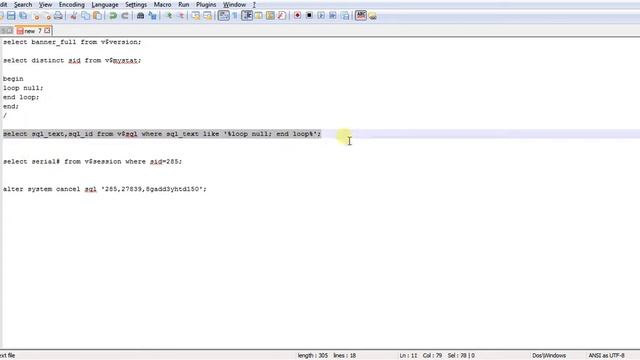Click the green Undo arrow icon
640x360 pixels.
click(x=113, y=16)
